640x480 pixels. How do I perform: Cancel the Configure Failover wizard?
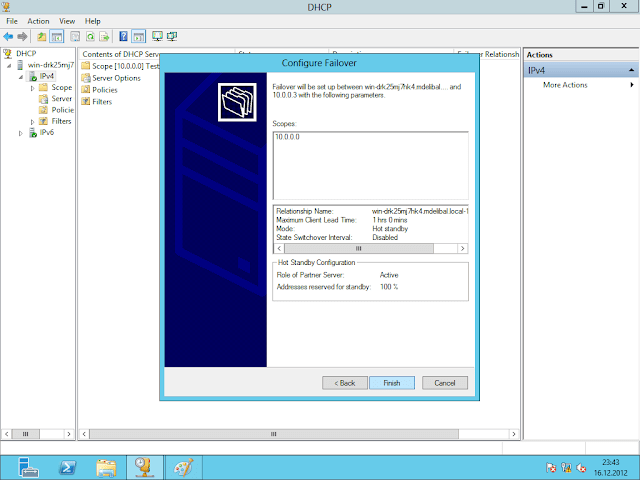coord(444,382)
